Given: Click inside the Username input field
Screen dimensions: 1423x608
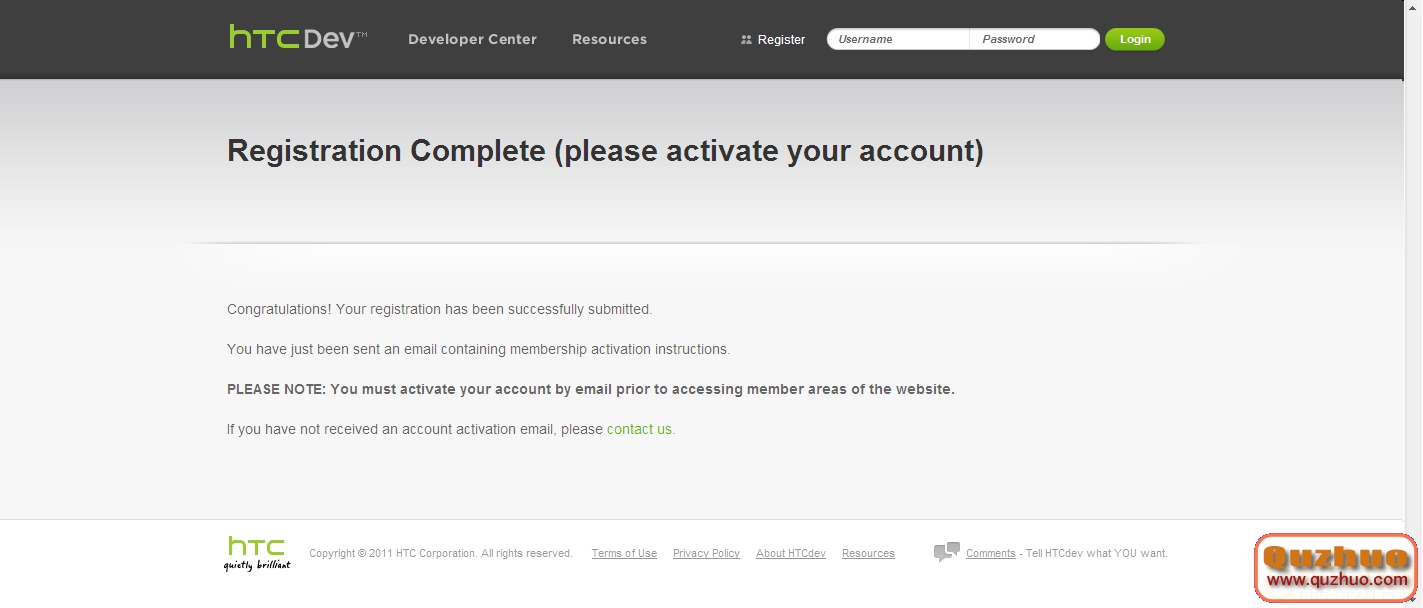Looking at the screenshot, I should 895,39.
